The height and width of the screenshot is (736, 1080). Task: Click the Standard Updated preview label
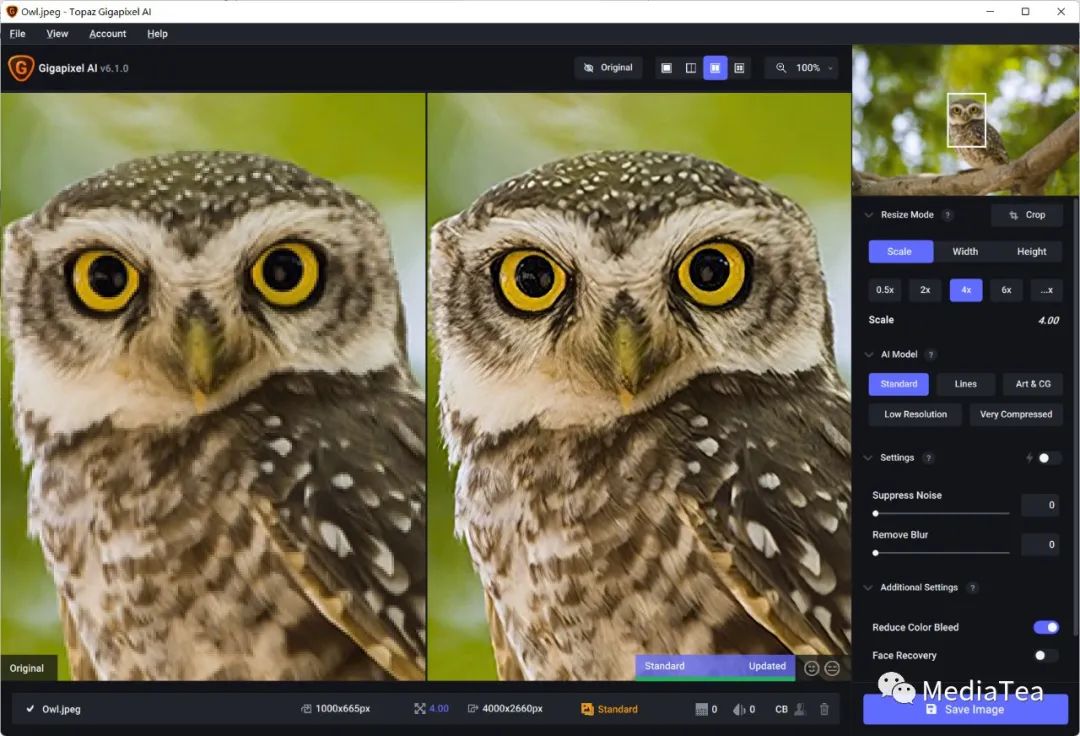tap(715, 666)
